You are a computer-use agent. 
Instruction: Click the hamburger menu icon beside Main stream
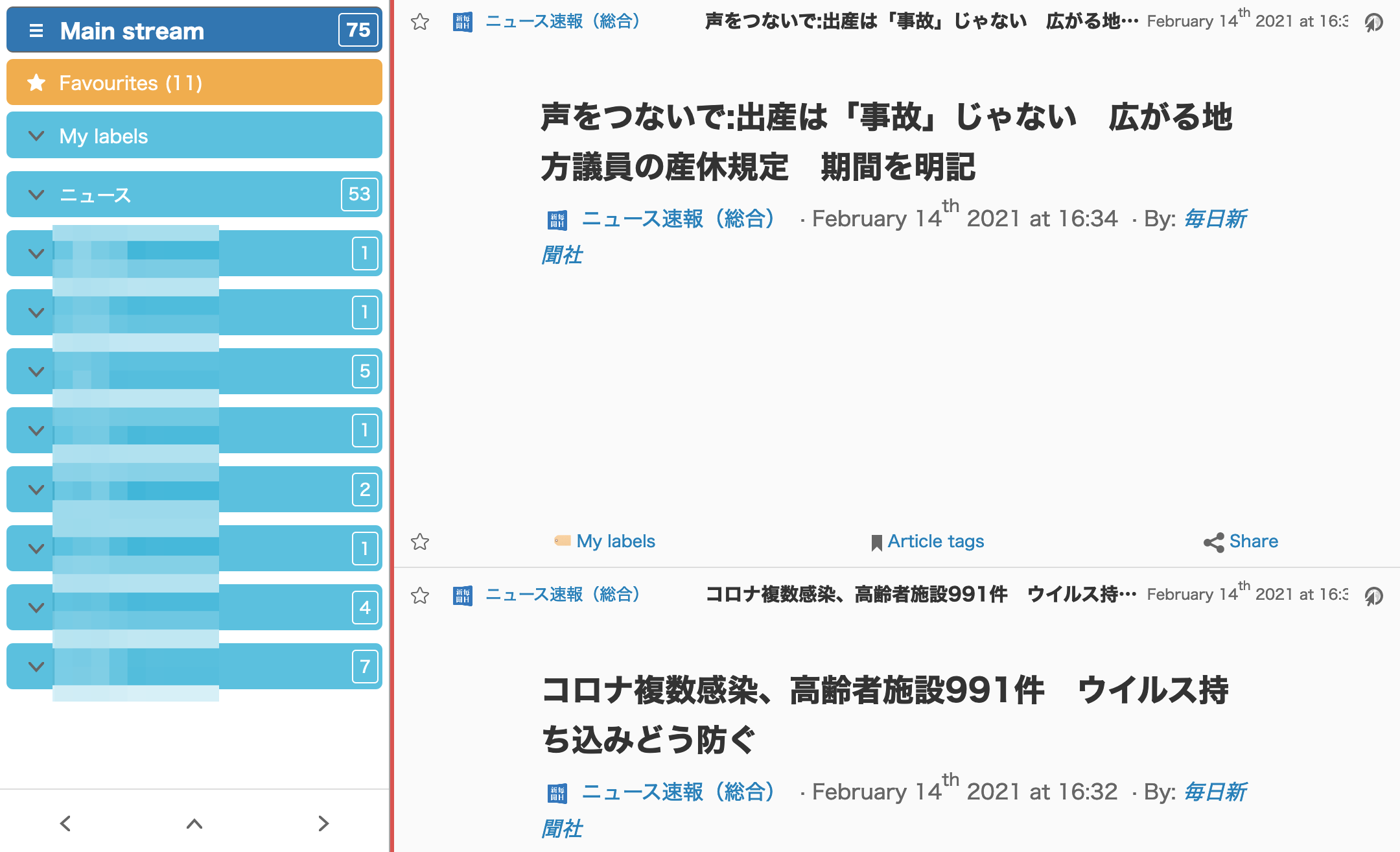[x=36, y=30]
